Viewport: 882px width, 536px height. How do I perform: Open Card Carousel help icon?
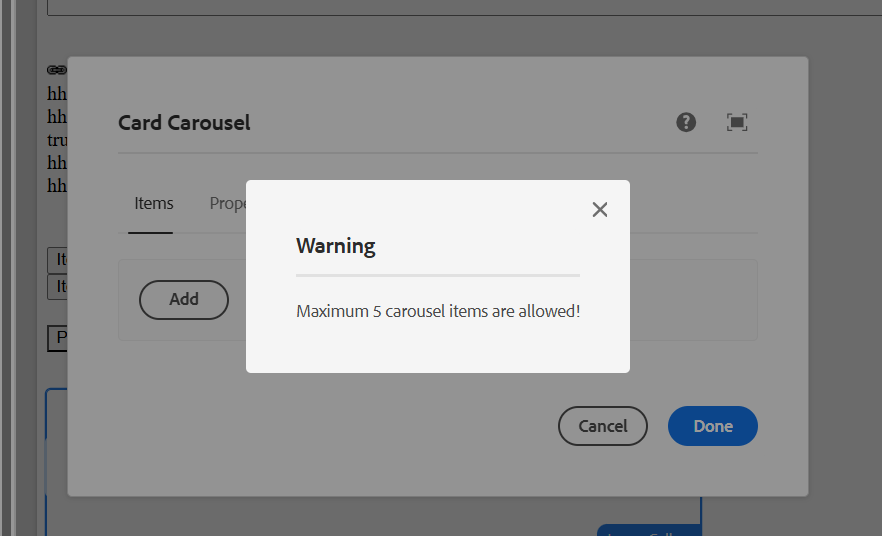point(686,122)
